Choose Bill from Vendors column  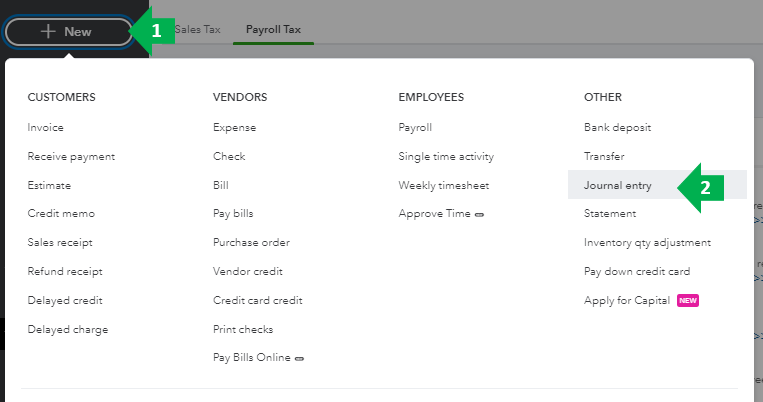(220, 185)
